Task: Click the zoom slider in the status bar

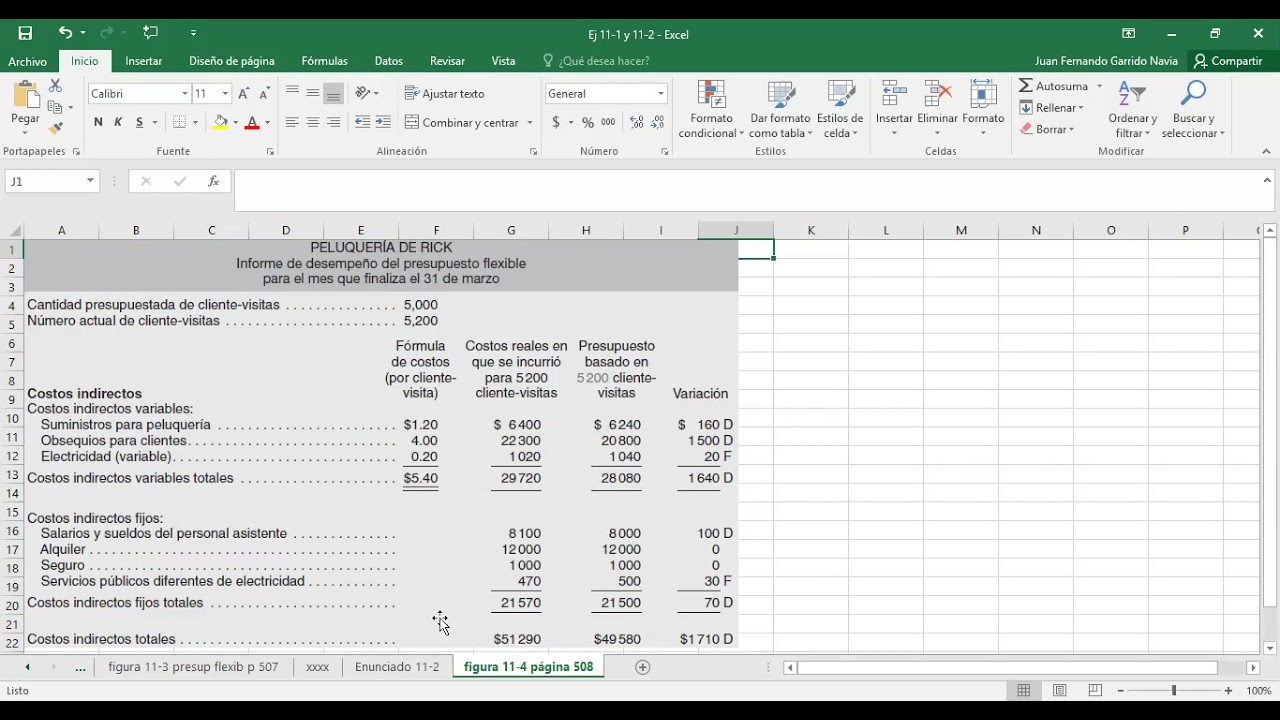Action: pos(1174,691)
